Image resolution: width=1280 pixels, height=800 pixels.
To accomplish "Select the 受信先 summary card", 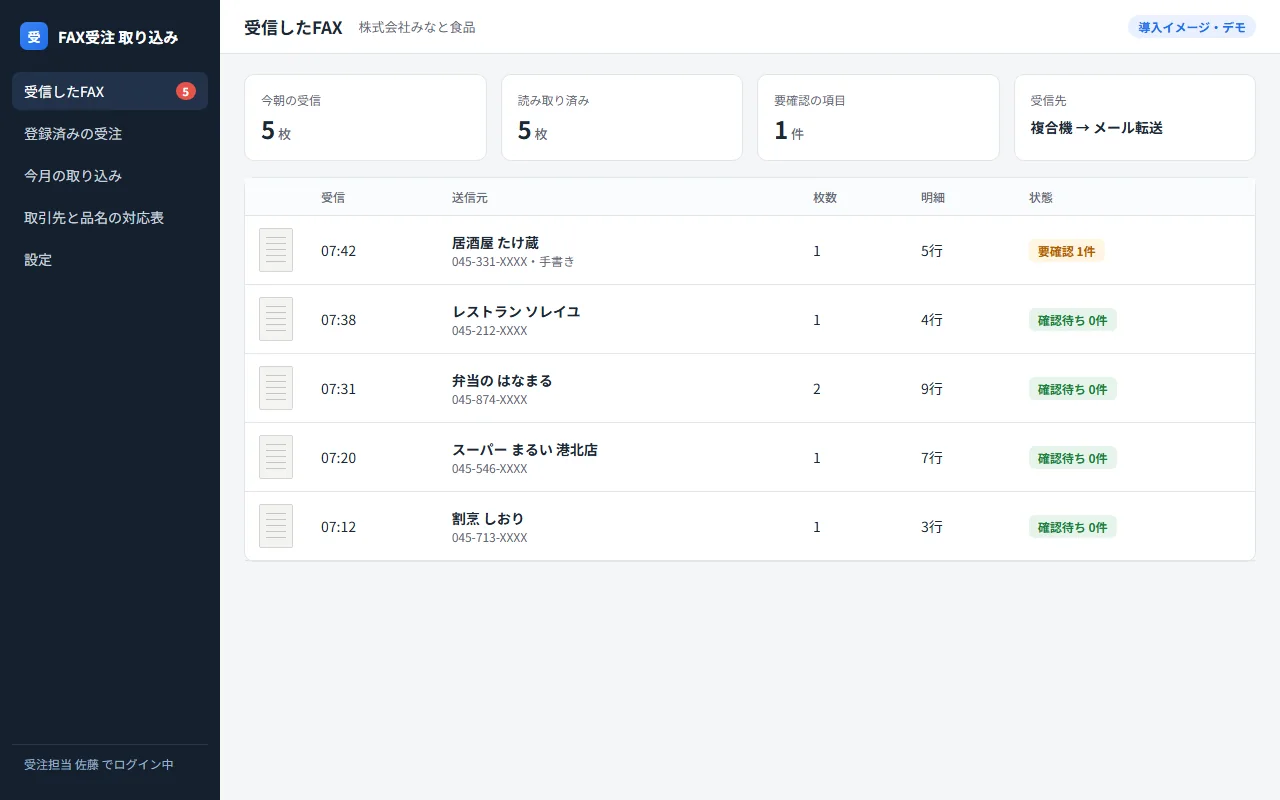I will (x=1135, y=117).
